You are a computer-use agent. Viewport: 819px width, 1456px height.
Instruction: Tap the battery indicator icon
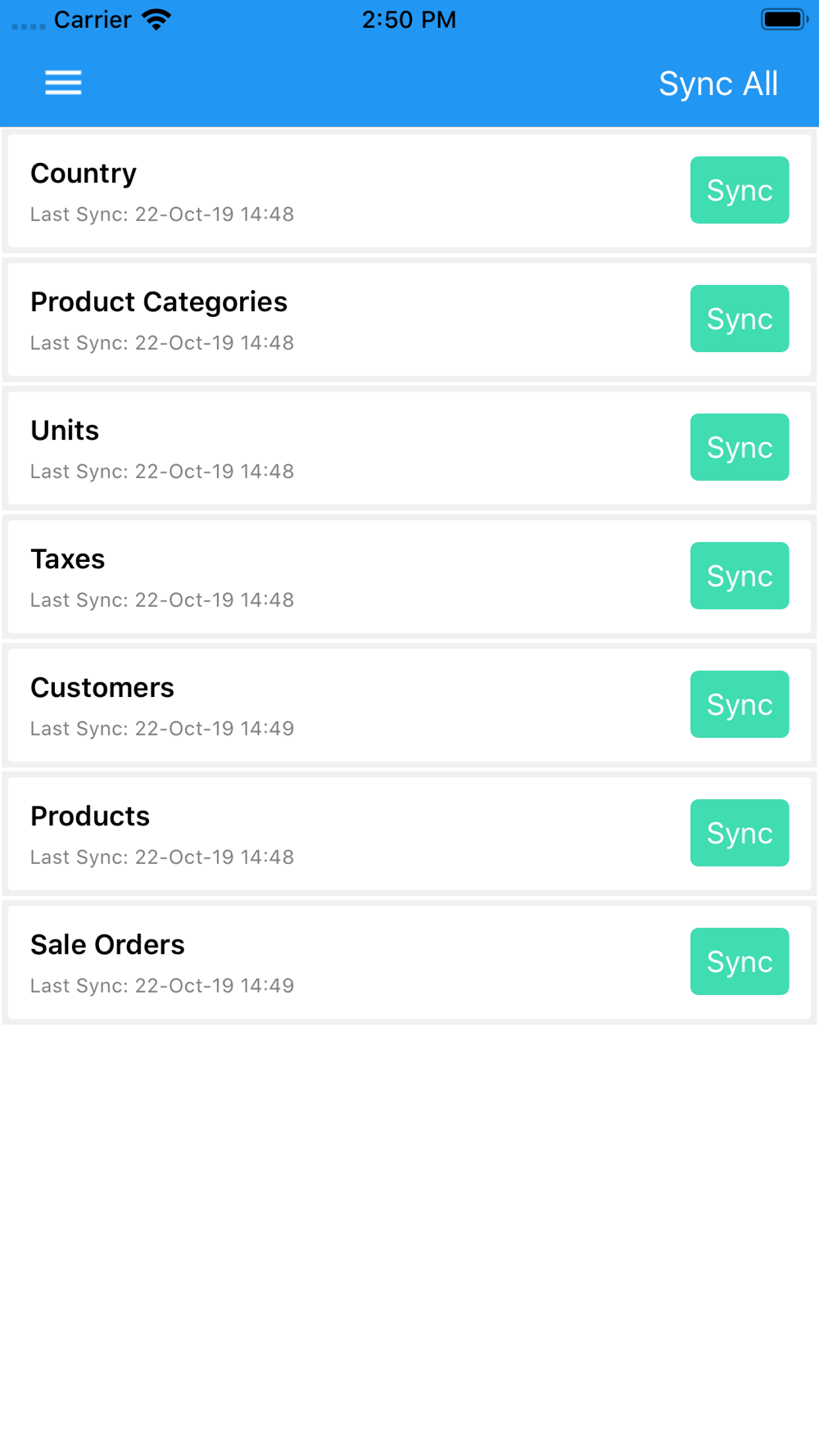click(784, 20)
